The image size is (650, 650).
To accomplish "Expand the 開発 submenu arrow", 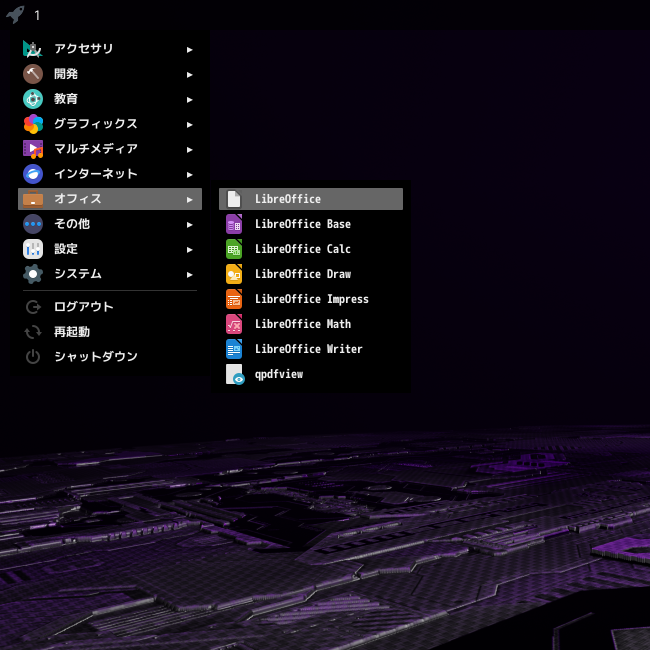I will click(x=189, y=75).
